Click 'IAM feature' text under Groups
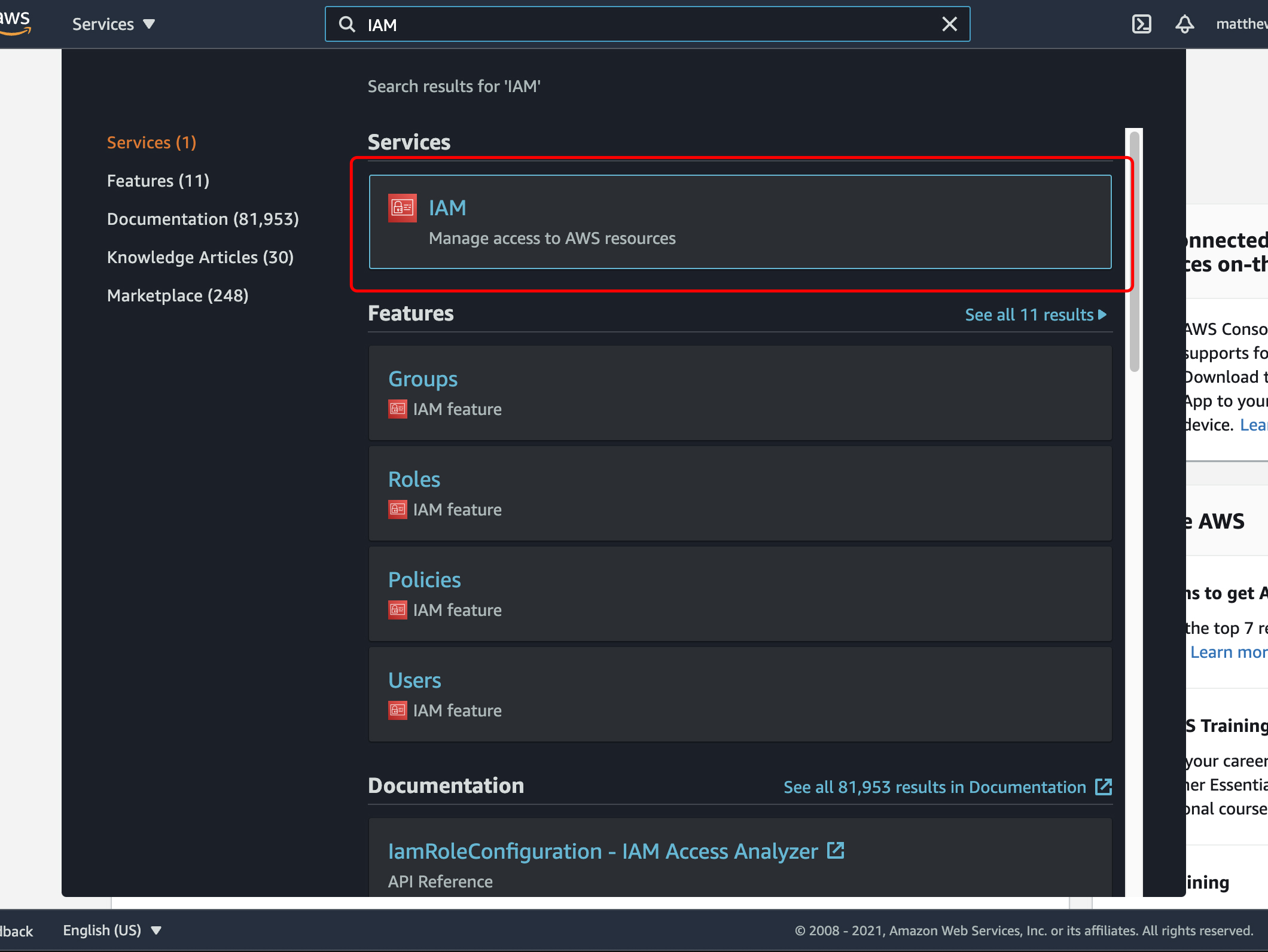Viewport: 1268px width, 952px height. [458, 409]
